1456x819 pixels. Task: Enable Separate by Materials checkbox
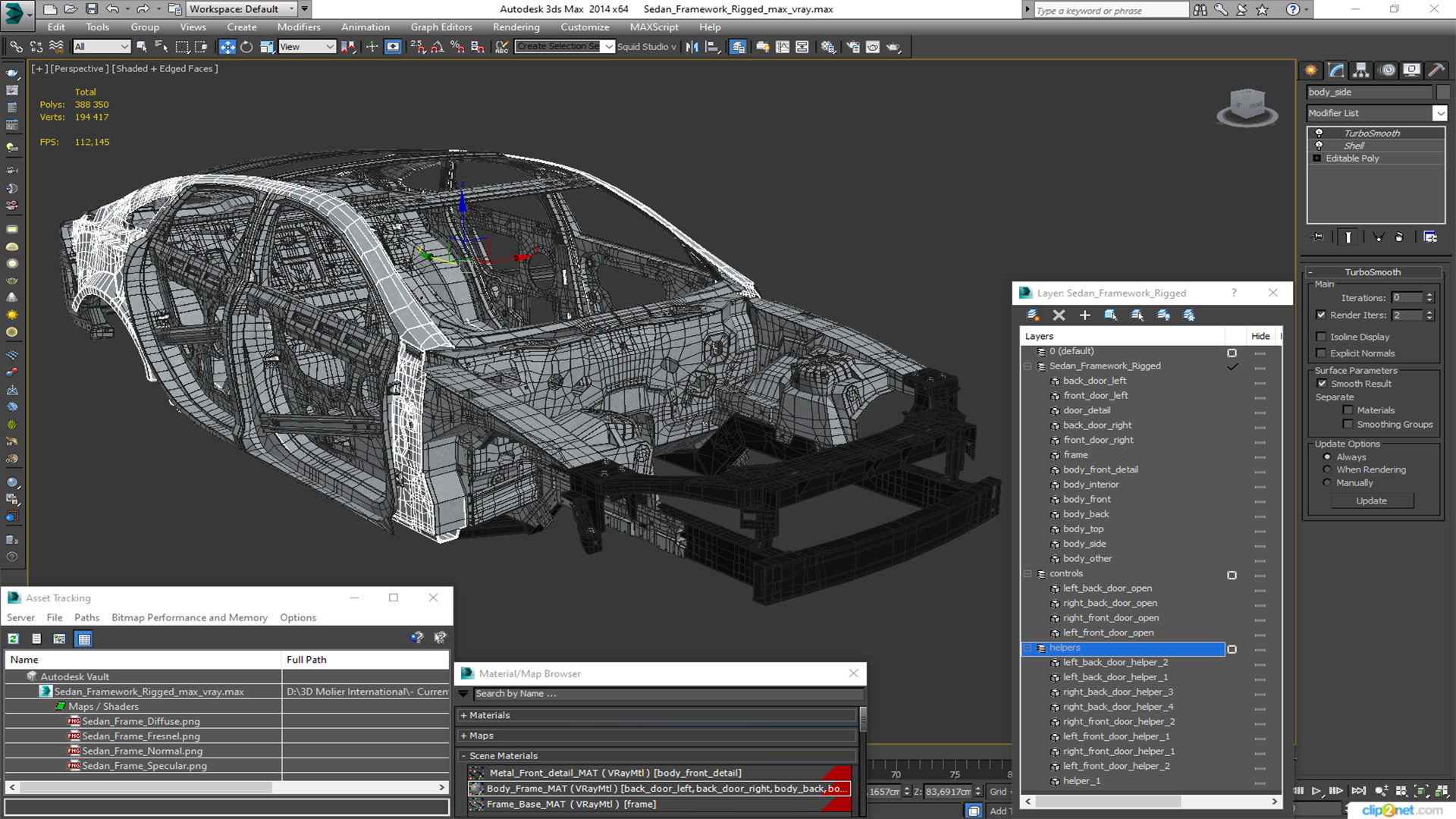(1348, 410)
